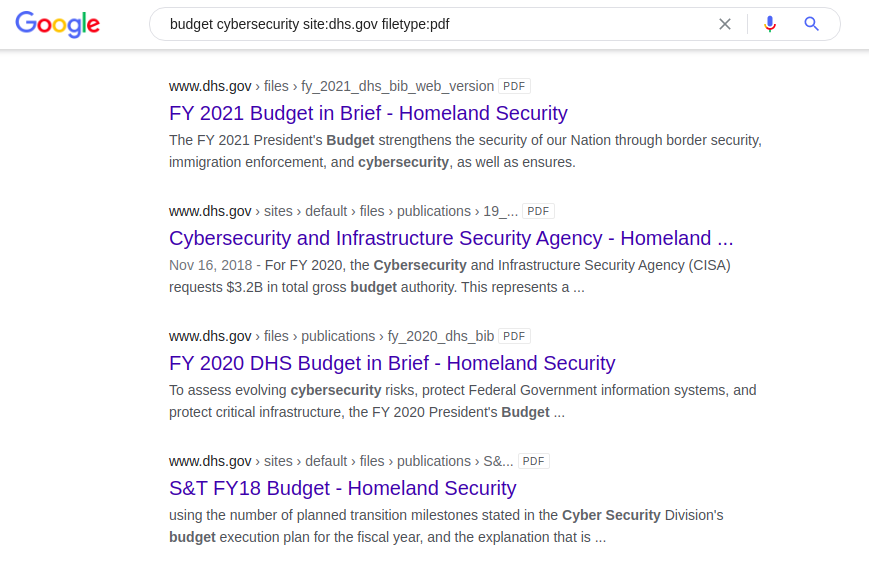Open Cybersecurity and Infrastructure Security Agency result
Viewport: 869px width, 561px height.
click(x=451, y=238)
